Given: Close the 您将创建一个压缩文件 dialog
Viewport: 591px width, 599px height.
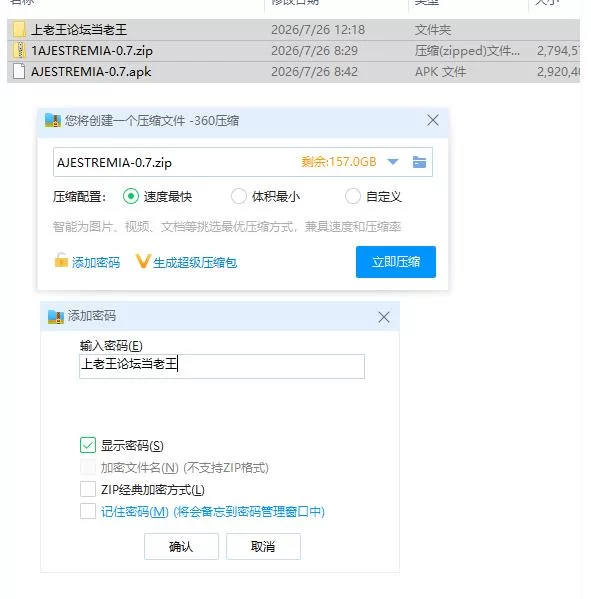Looking at the screenshot, I should pyautogui.click(x=433, y=120).
